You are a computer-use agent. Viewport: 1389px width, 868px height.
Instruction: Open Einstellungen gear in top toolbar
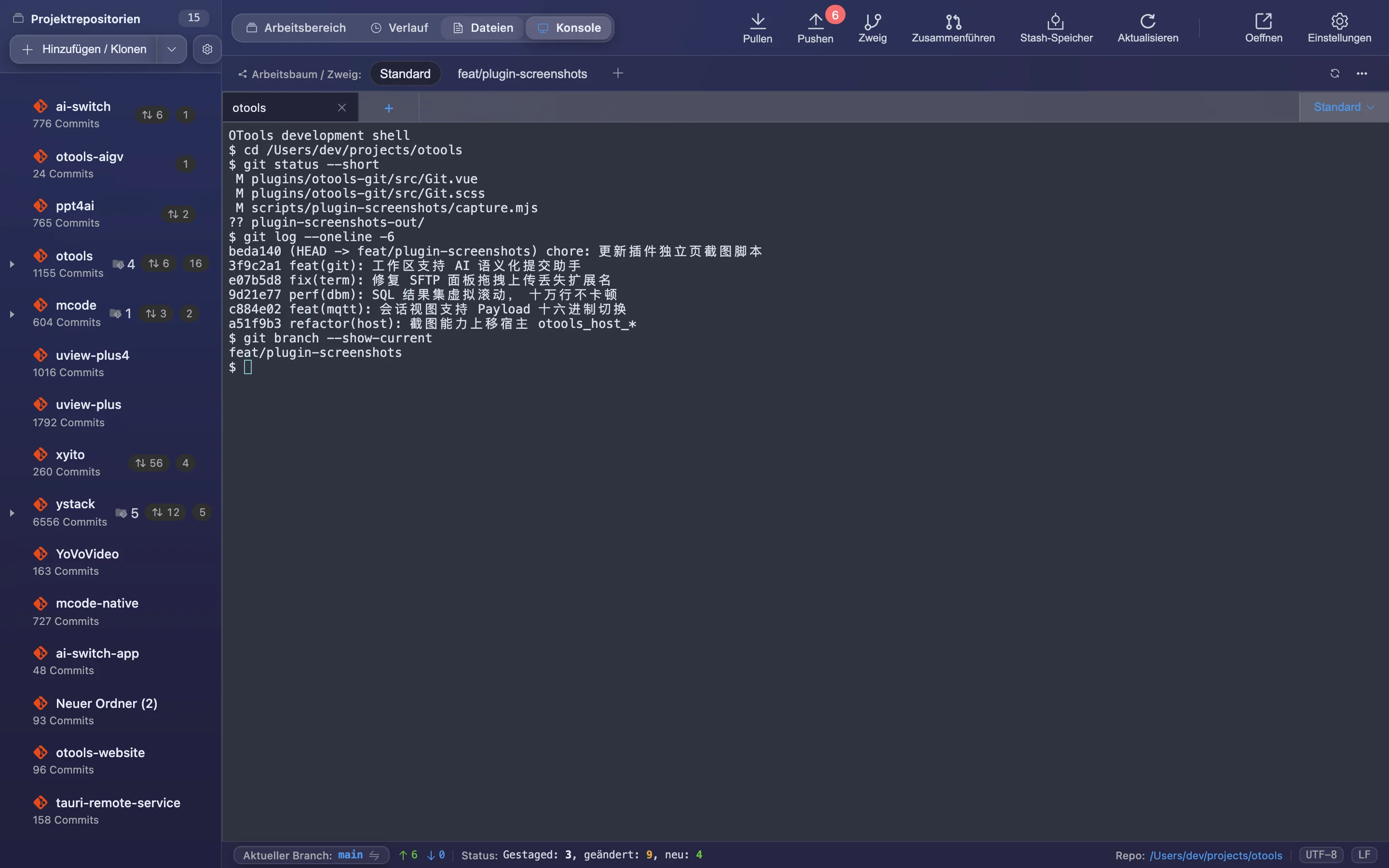[x=1339, y=21]
